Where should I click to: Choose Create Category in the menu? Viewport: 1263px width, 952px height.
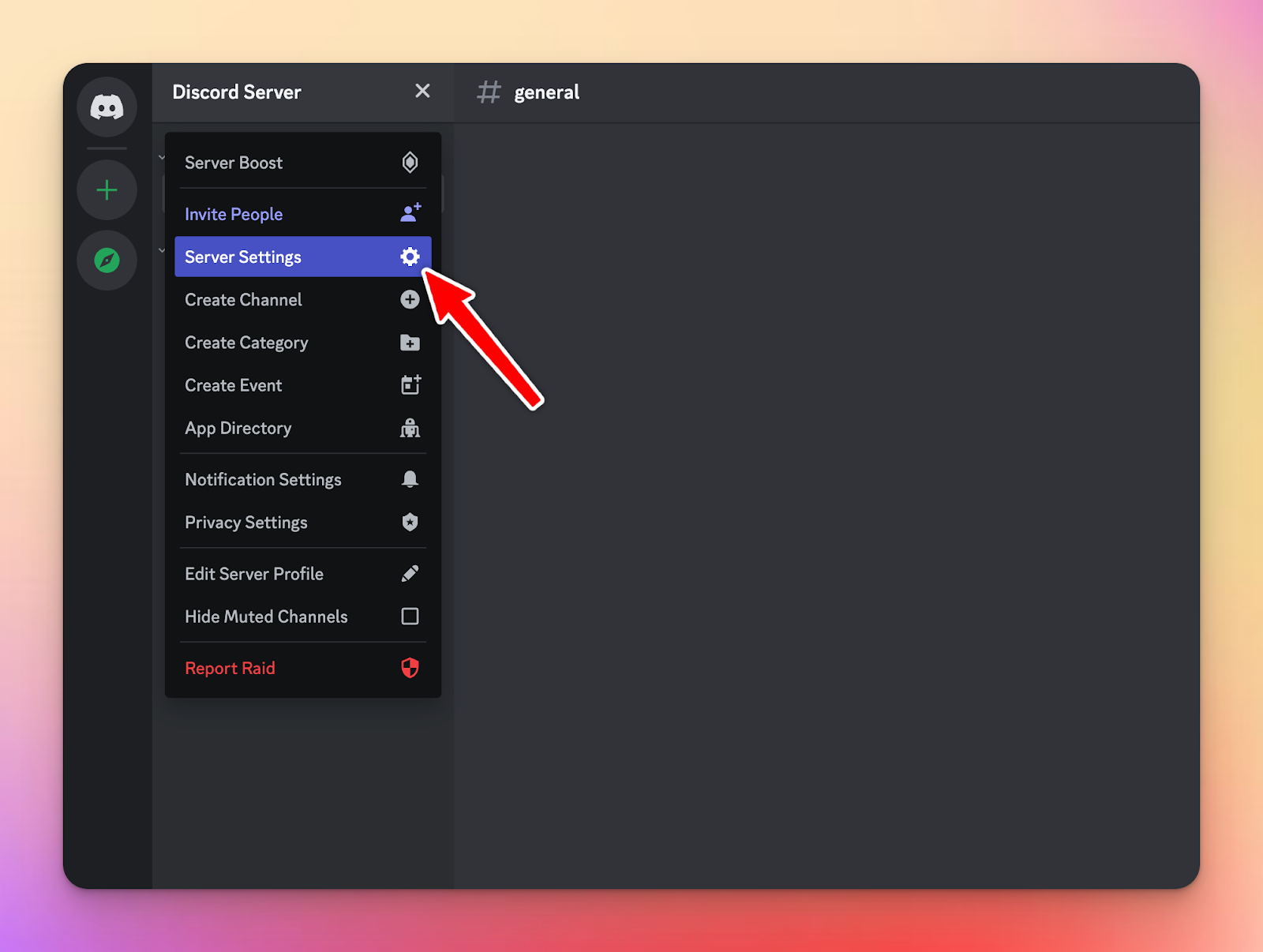[303, 343]
